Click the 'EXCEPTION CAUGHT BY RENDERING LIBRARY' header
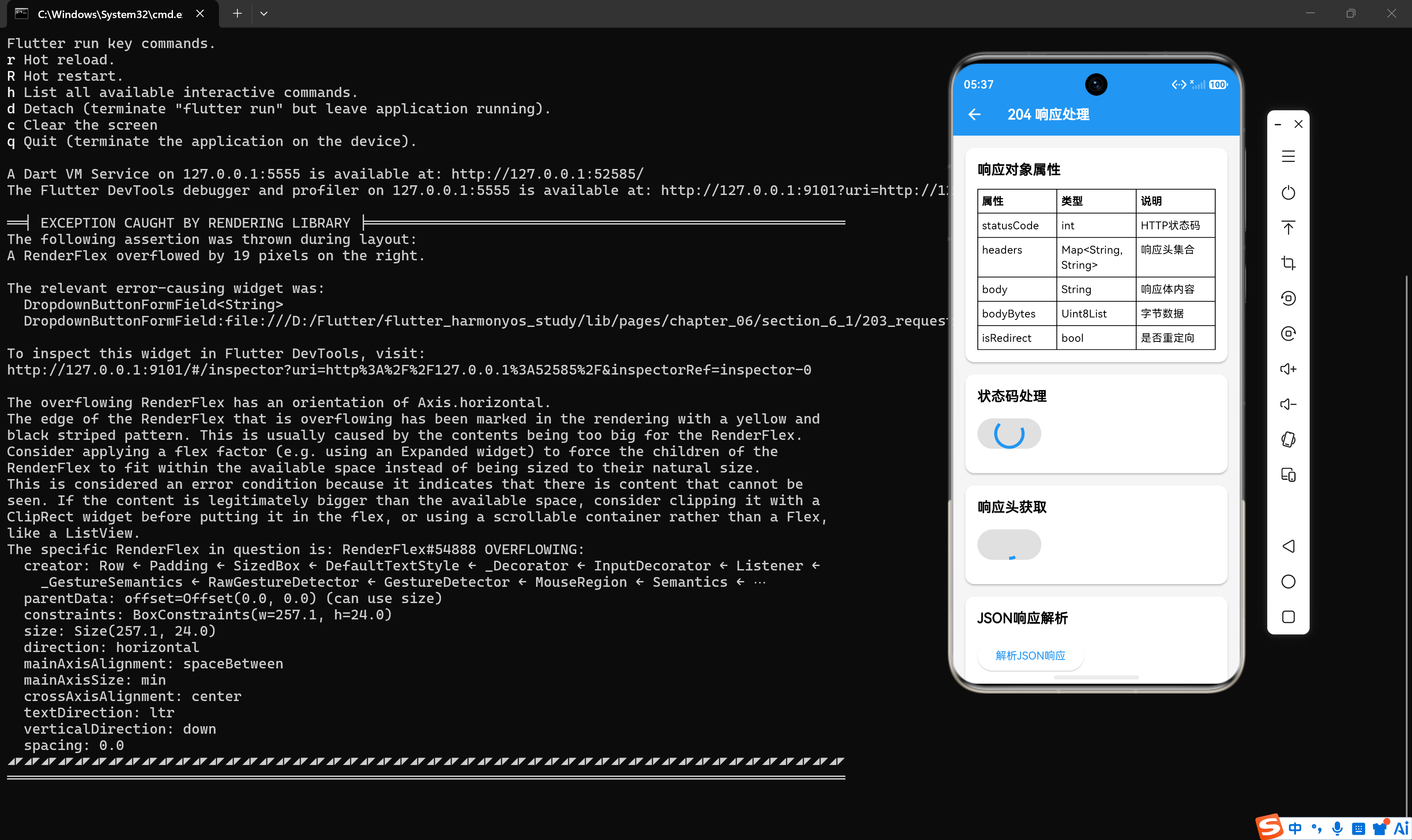Screen dimensions: 1412x840 195,223
